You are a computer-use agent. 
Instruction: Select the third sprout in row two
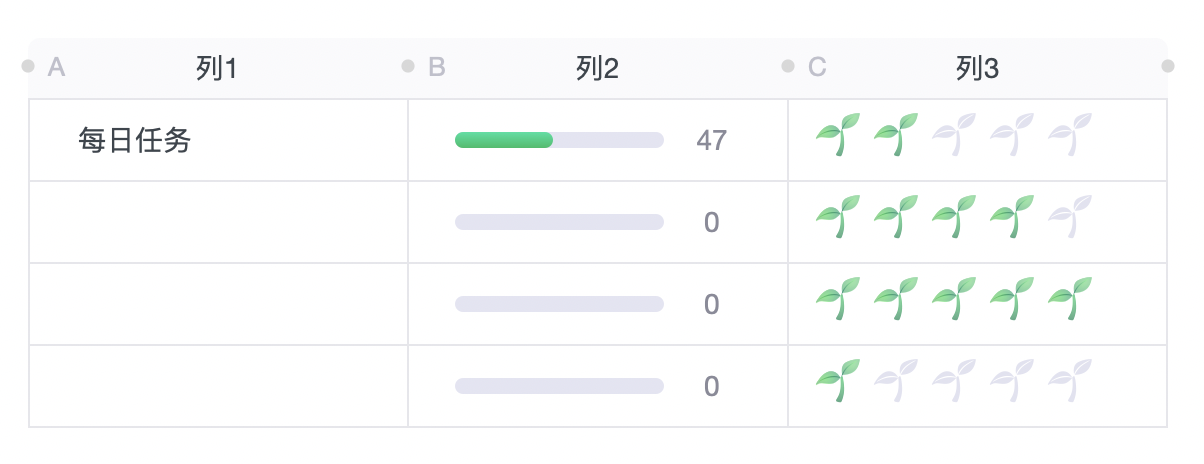pyautogui.click(x=954, y=217)
